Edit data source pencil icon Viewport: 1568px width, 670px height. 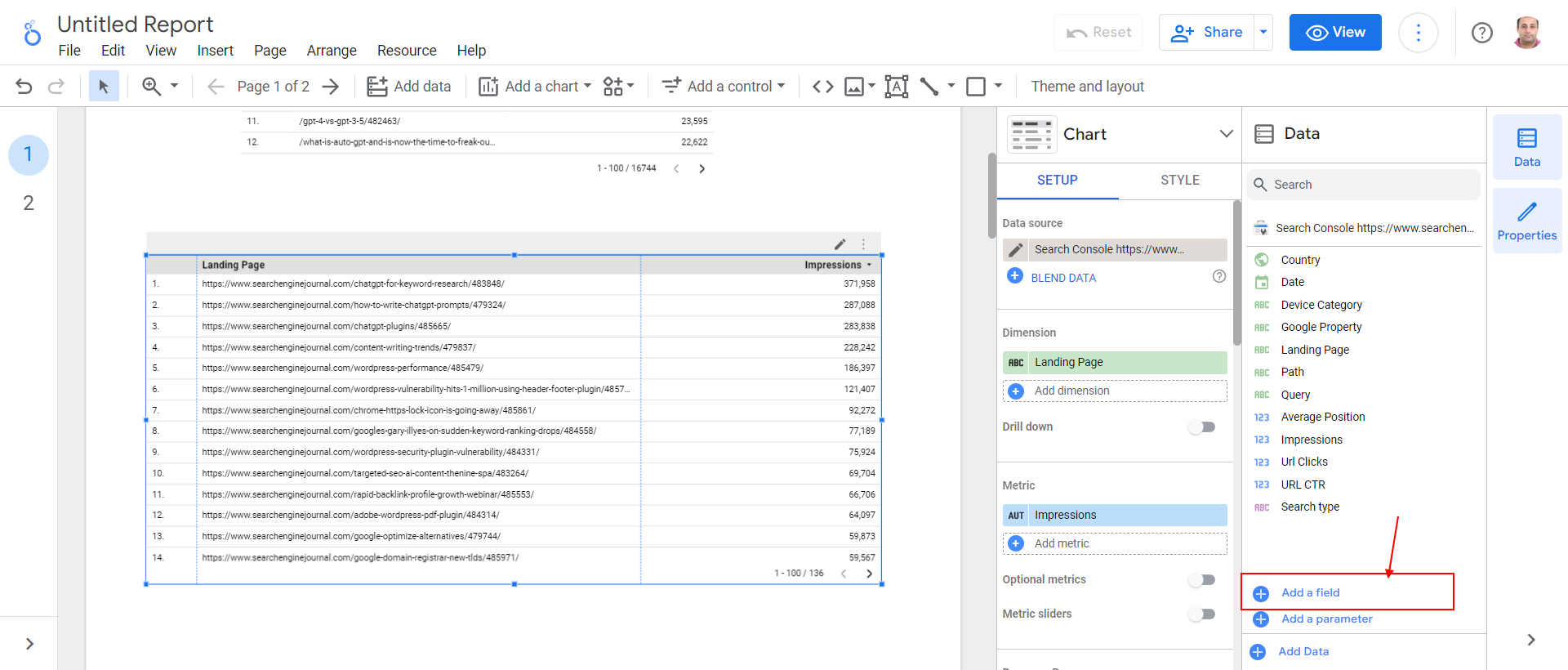tap(1015, 249)
